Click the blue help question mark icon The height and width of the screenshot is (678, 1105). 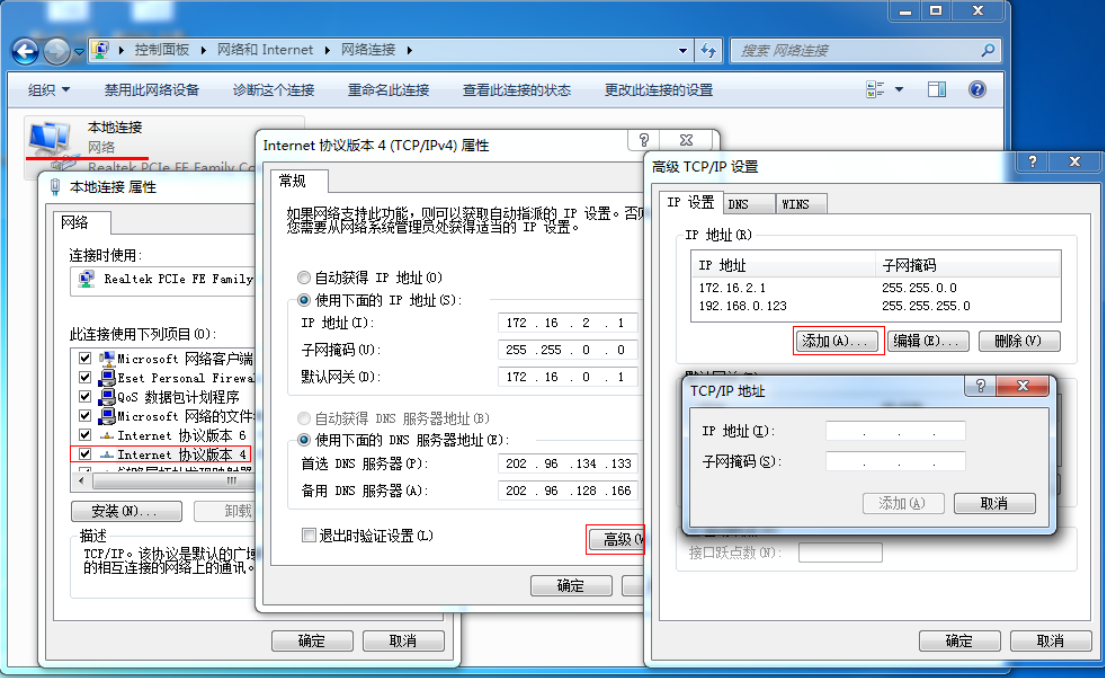point(977,90)
